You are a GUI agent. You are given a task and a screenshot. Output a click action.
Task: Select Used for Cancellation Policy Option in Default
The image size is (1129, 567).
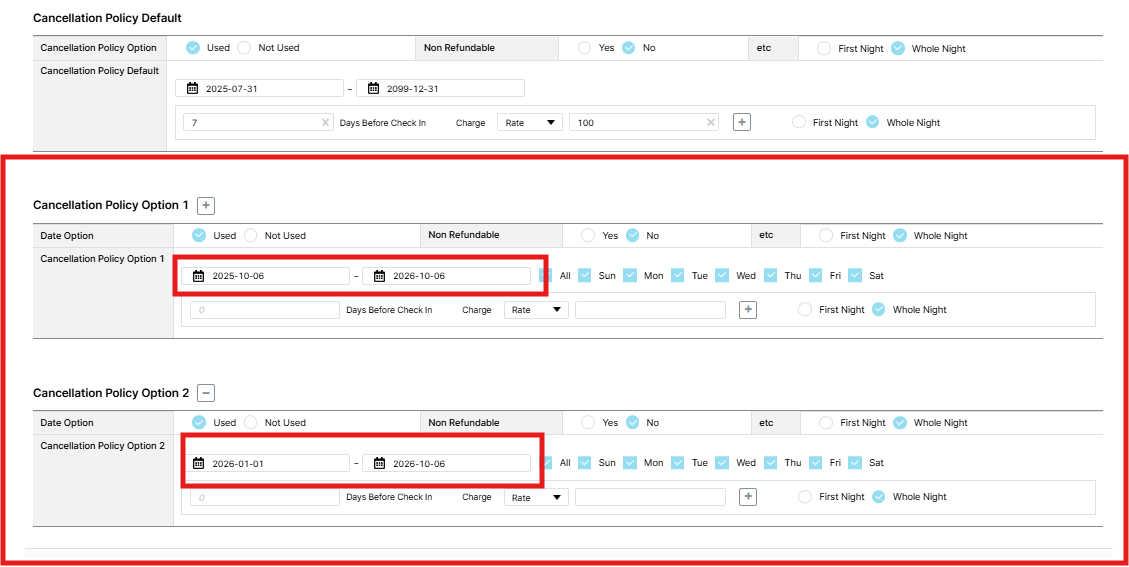(x=193, y=48)
